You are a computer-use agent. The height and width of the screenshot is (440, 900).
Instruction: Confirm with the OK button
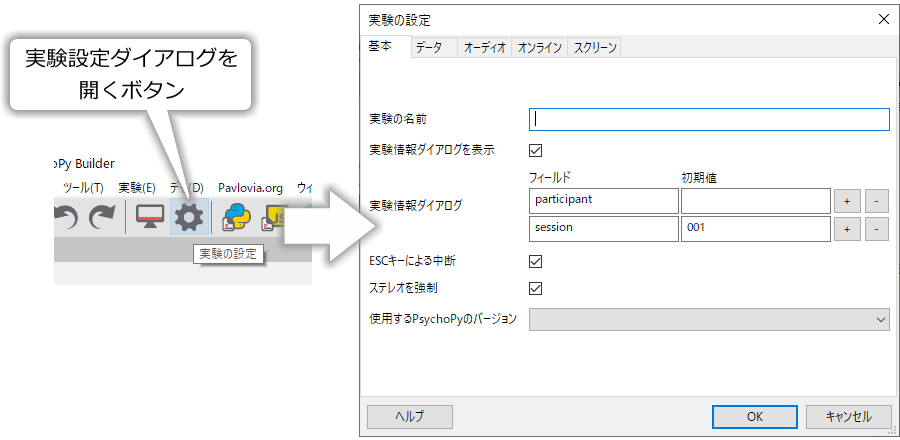[x=755, y=417]
